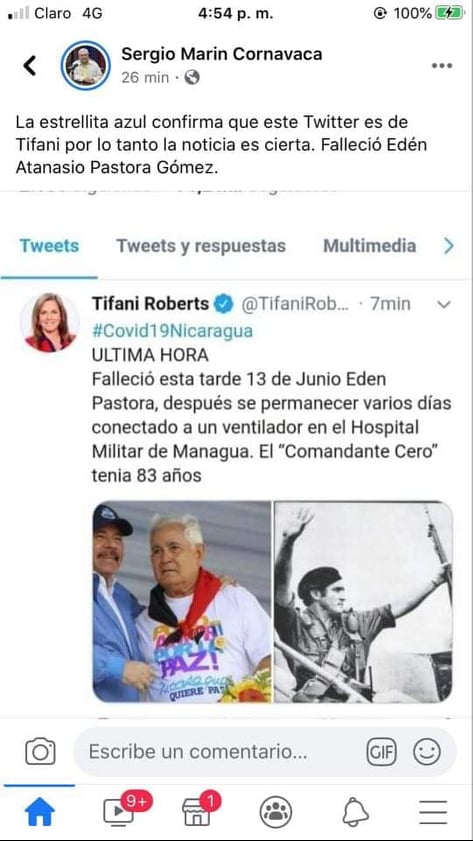The image size is (473, 841).
Task: Open the Groups tab icon
Action: point(276,812)
